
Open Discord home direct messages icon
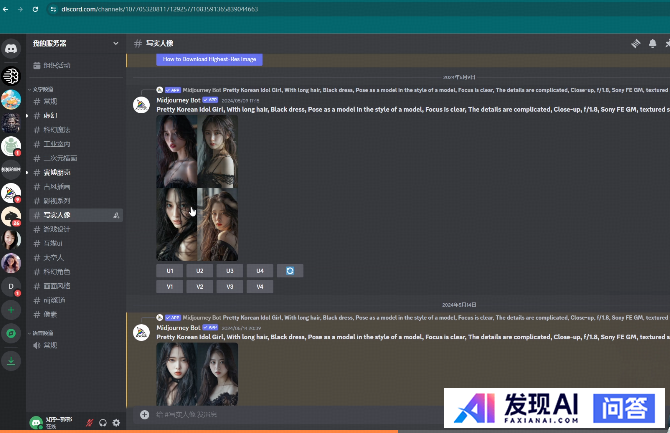tap(11, 47)
